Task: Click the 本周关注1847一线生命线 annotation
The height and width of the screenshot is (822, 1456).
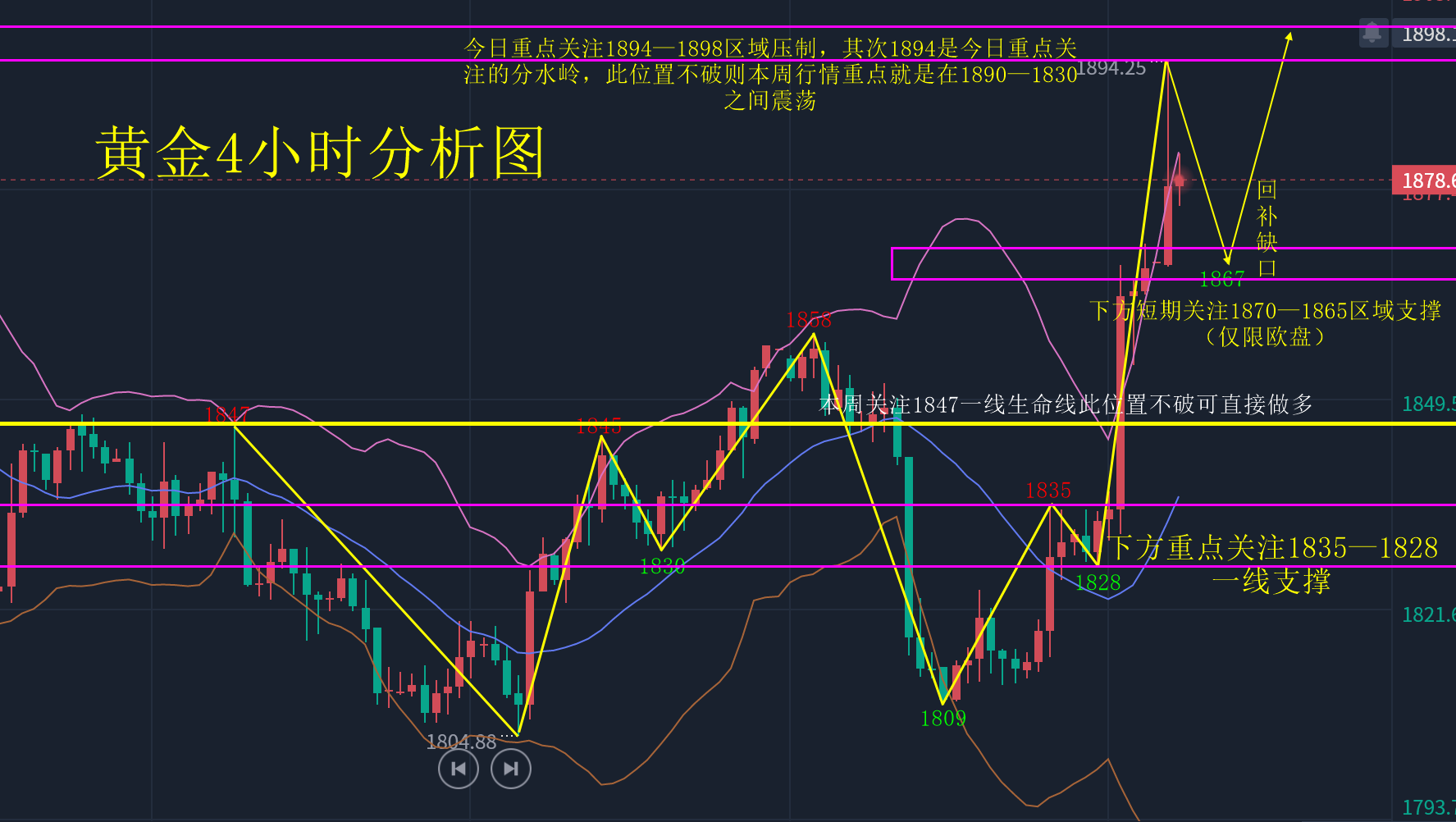Action: tap(1066, 404)
